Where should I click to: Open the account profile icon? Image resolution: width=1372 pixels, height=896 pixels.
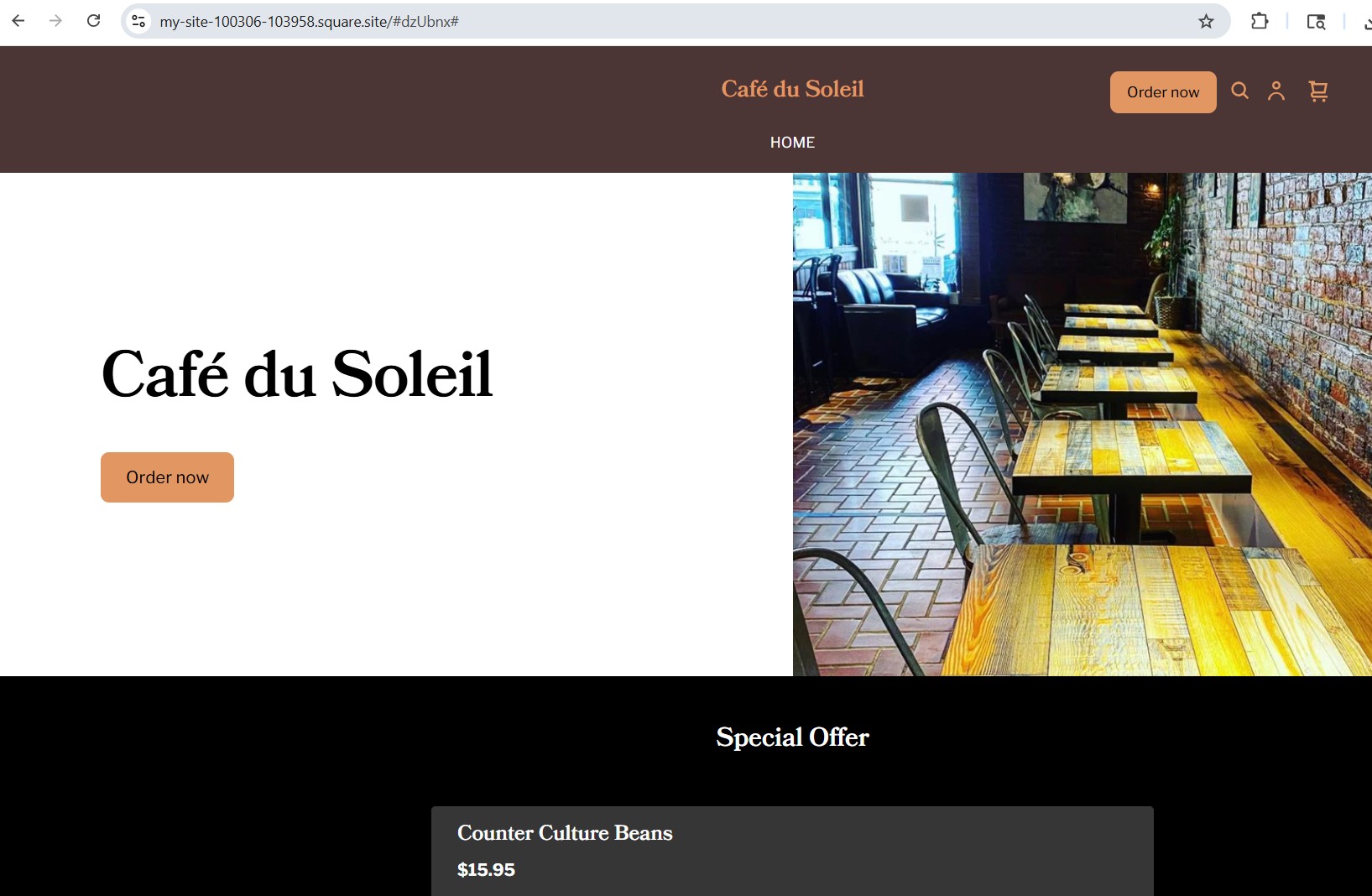click(1276, 91)
